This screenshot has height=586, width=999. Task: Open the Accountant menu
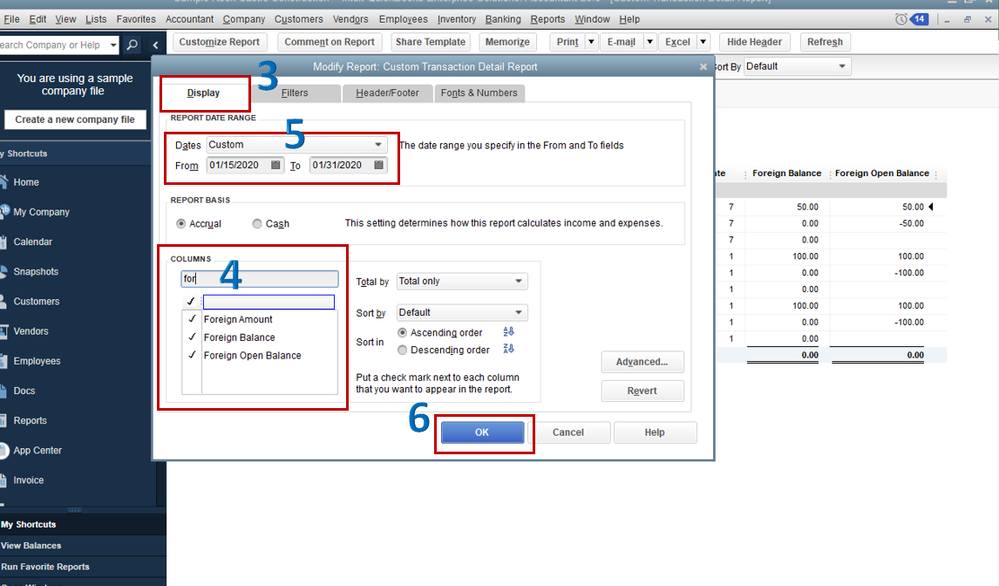(189, 19)
